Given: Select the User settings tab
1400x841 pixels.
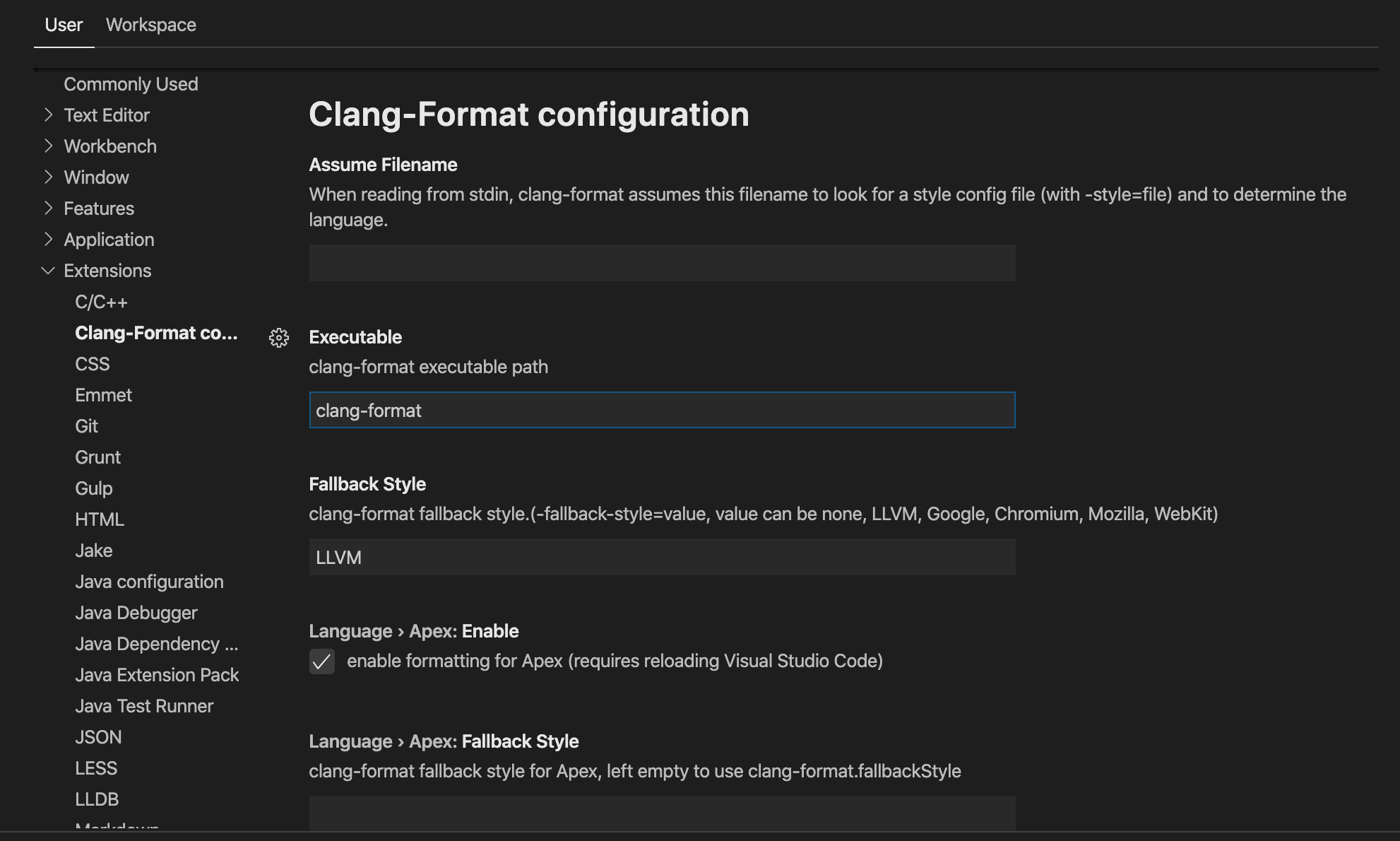Looking at the screenshot, I should click(x=64, y=25).
